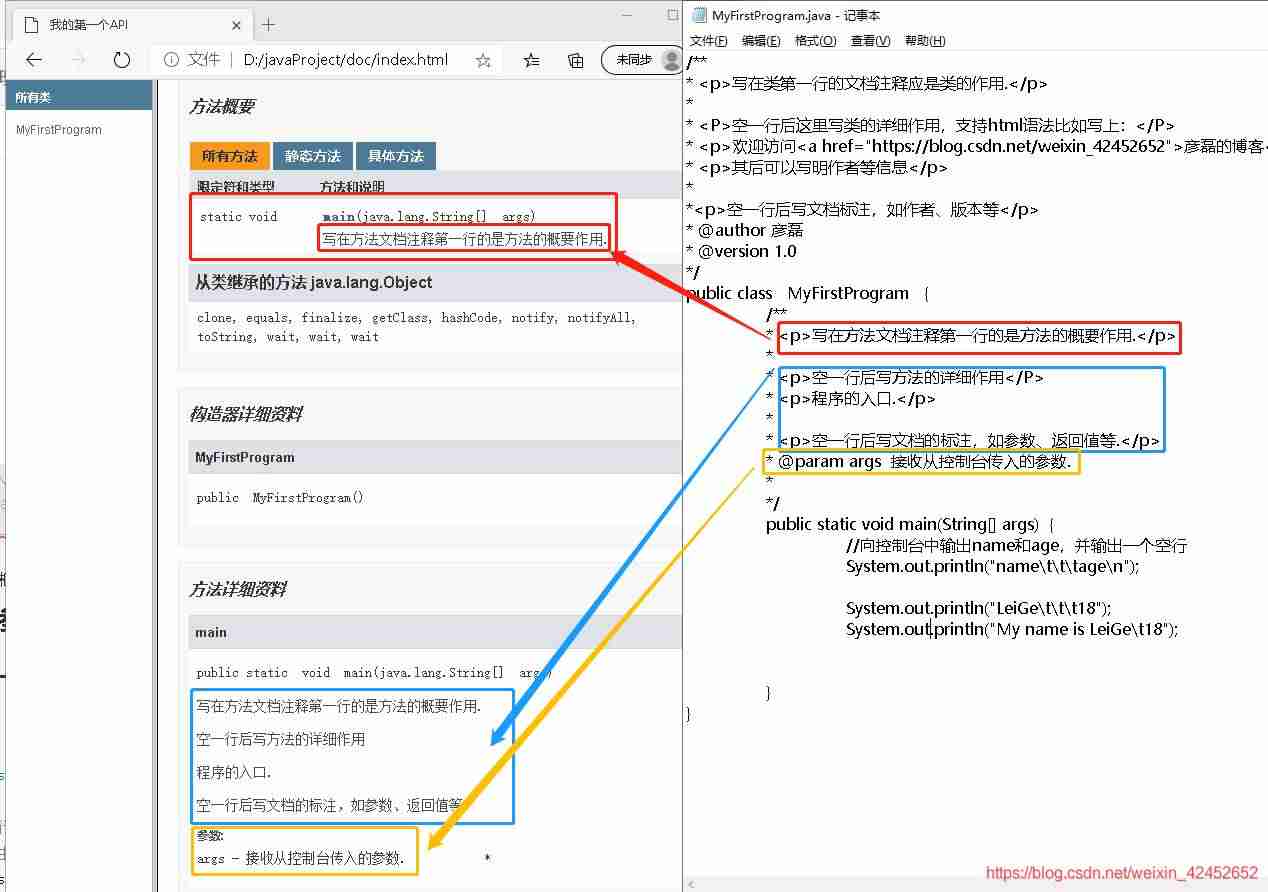Click the 欢迎访问 href line in Notepad
The height and width of the screenshot is (892, 1268).
(x=977, y=147)
